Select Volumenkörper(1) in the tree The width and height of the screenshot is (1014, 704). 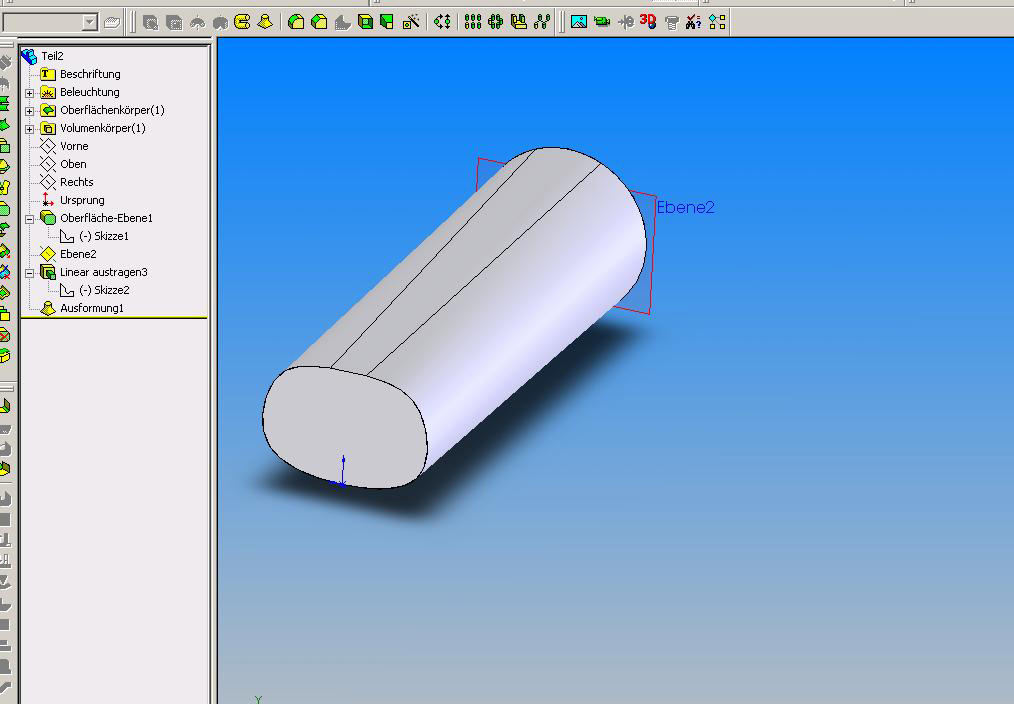click(102, 129)
